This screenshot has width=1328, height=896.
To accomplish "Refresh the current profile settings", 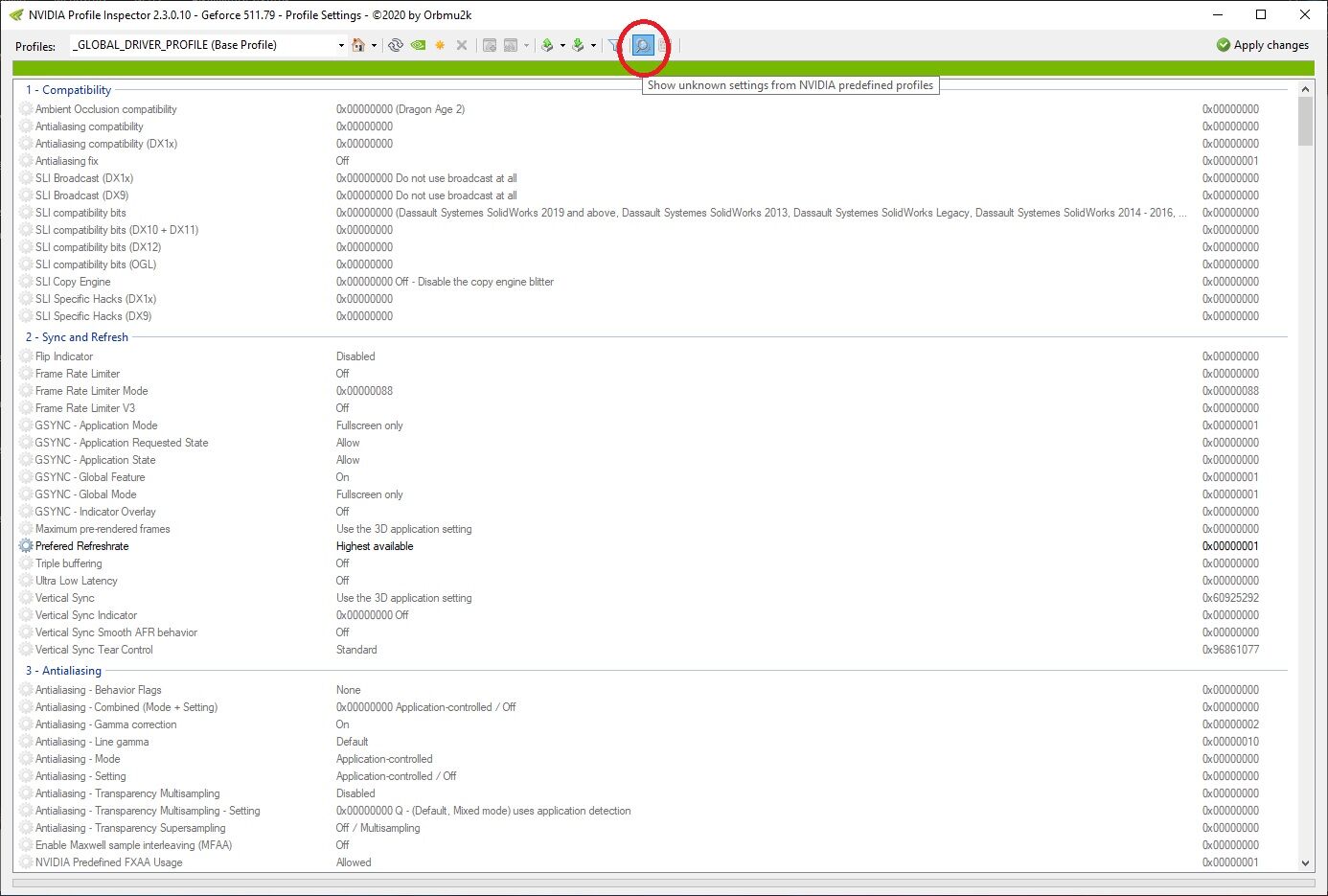I will pos(396,45).
